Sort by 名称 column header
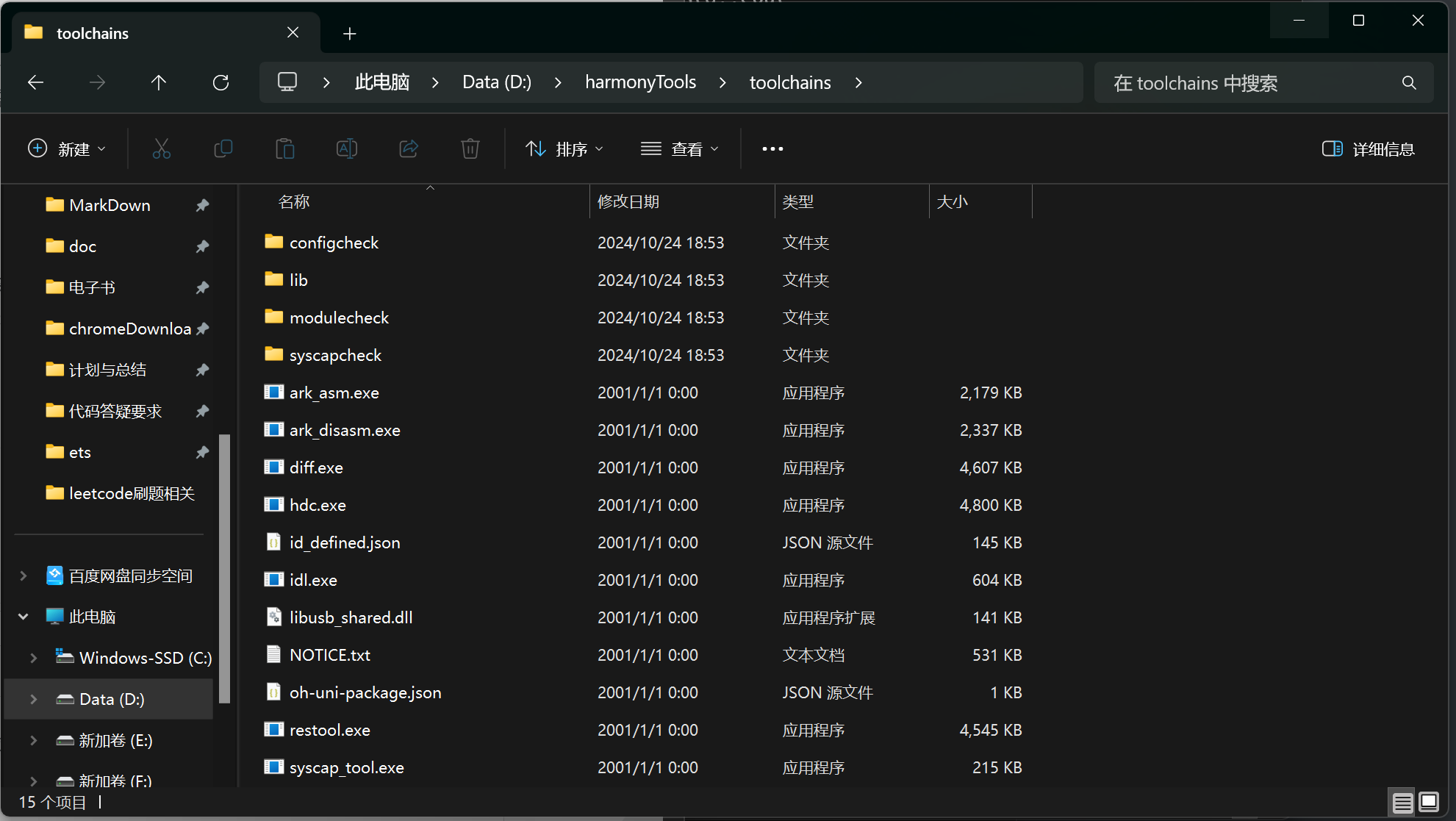Image resolution: width=1456 pixels, height=821 pixels. click(x=294, y=201)
